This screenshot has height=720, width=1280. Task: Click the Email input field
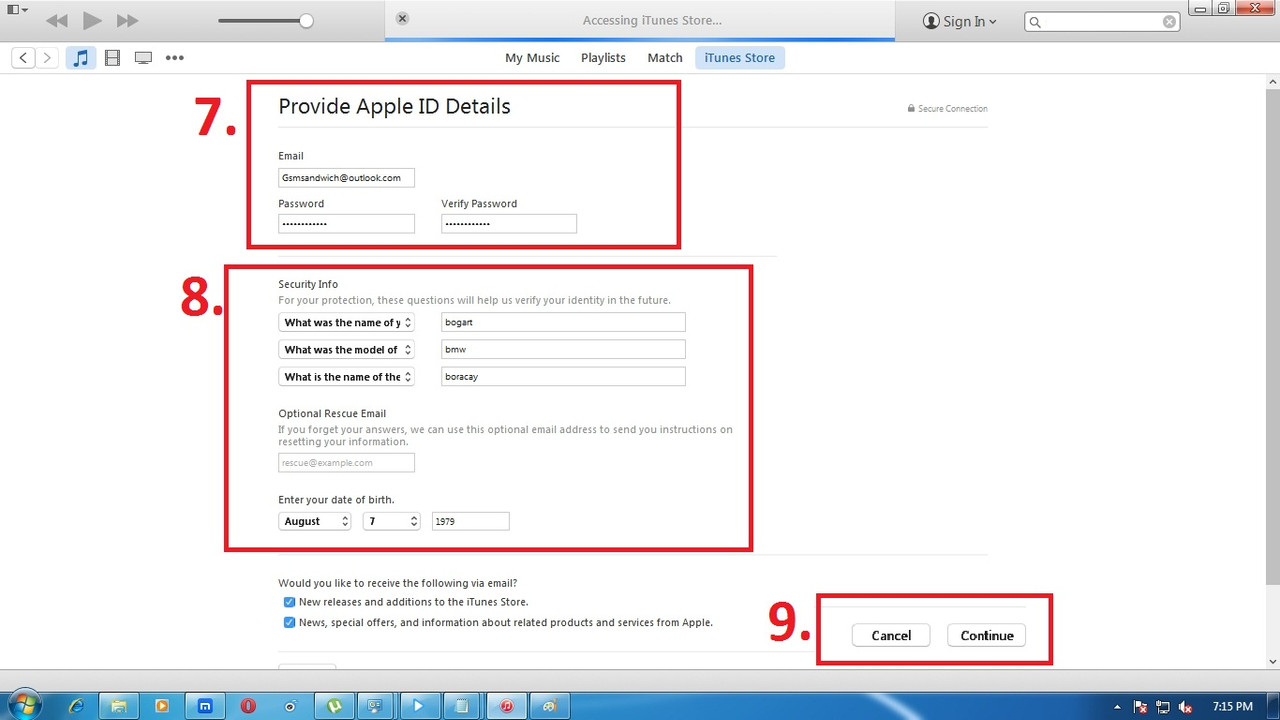click(346, 177)
